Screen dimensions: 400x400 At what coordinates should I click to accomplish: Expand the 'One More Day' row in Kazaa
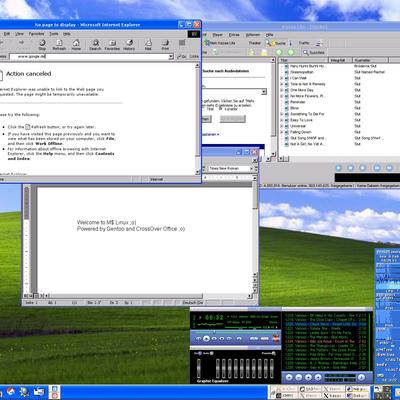coord(282,90)
